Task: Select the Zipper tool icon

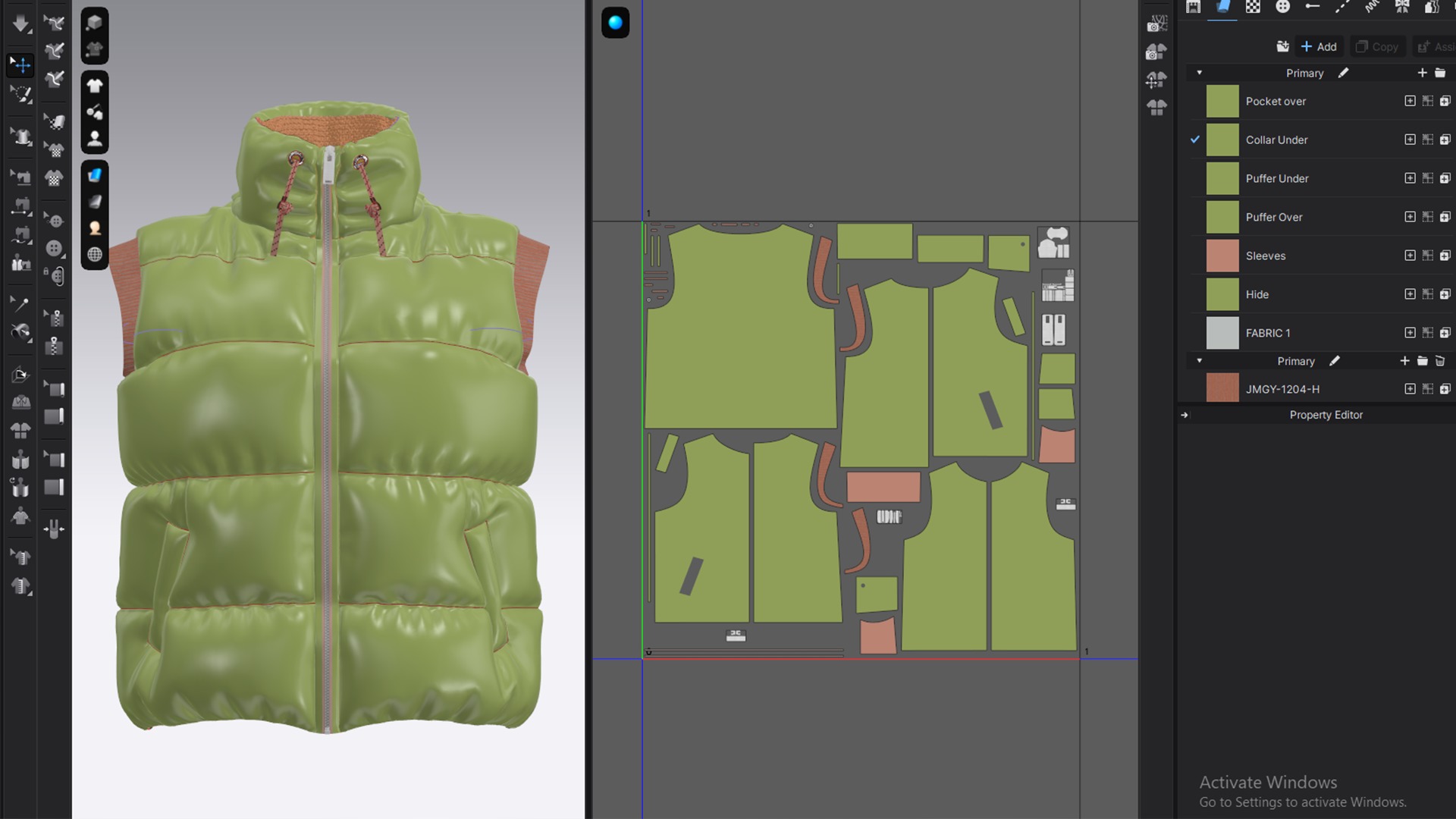Action: [54, 346]
